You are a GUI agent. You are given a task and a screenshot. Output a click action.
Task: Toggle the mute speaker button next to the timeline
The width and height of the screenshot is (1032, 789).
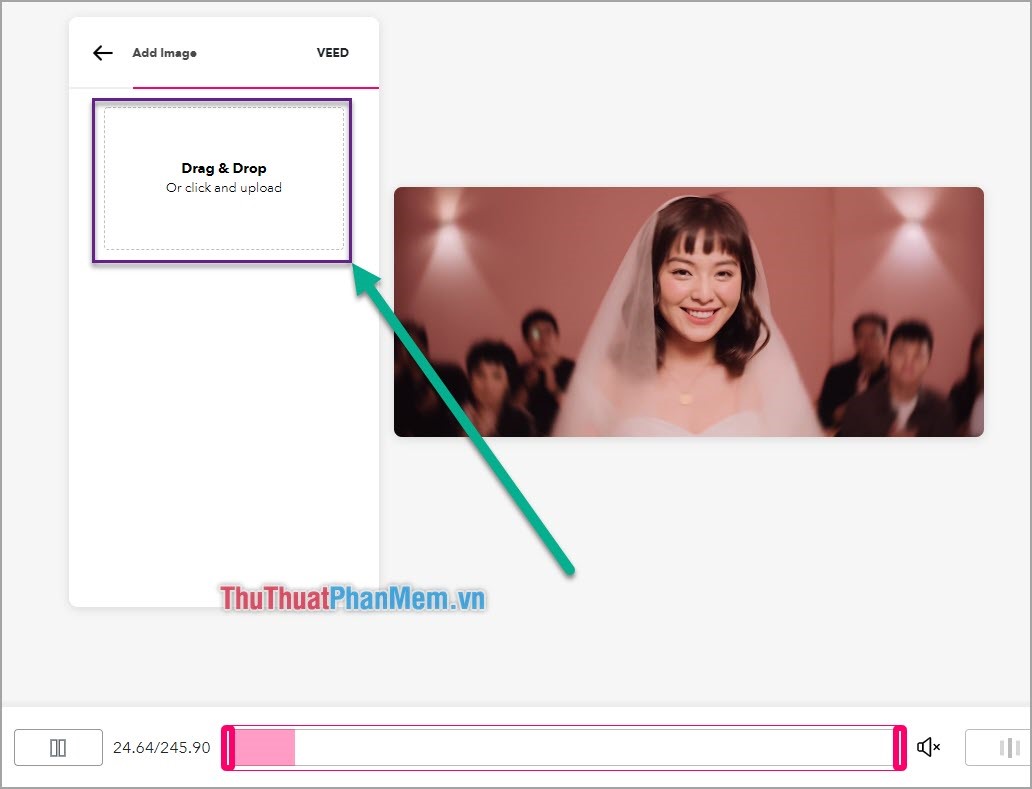click(x=928, y=747)
